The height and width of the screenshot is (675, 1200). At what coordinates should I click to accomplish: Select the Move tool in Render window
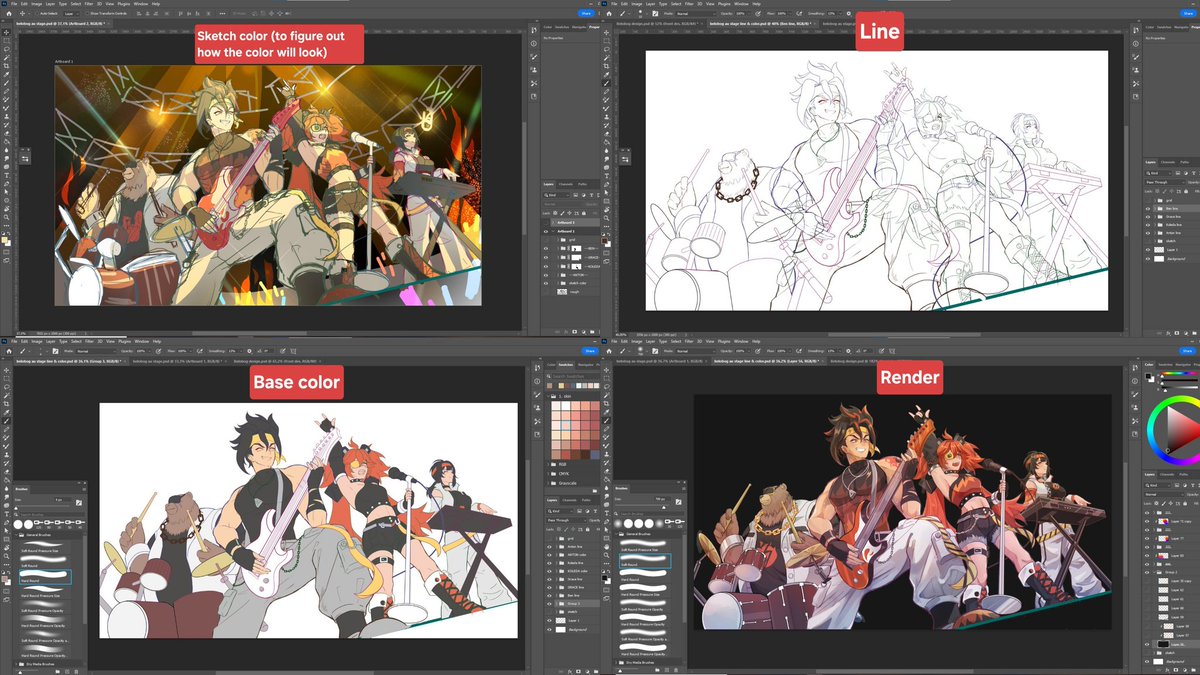(606, 370)
